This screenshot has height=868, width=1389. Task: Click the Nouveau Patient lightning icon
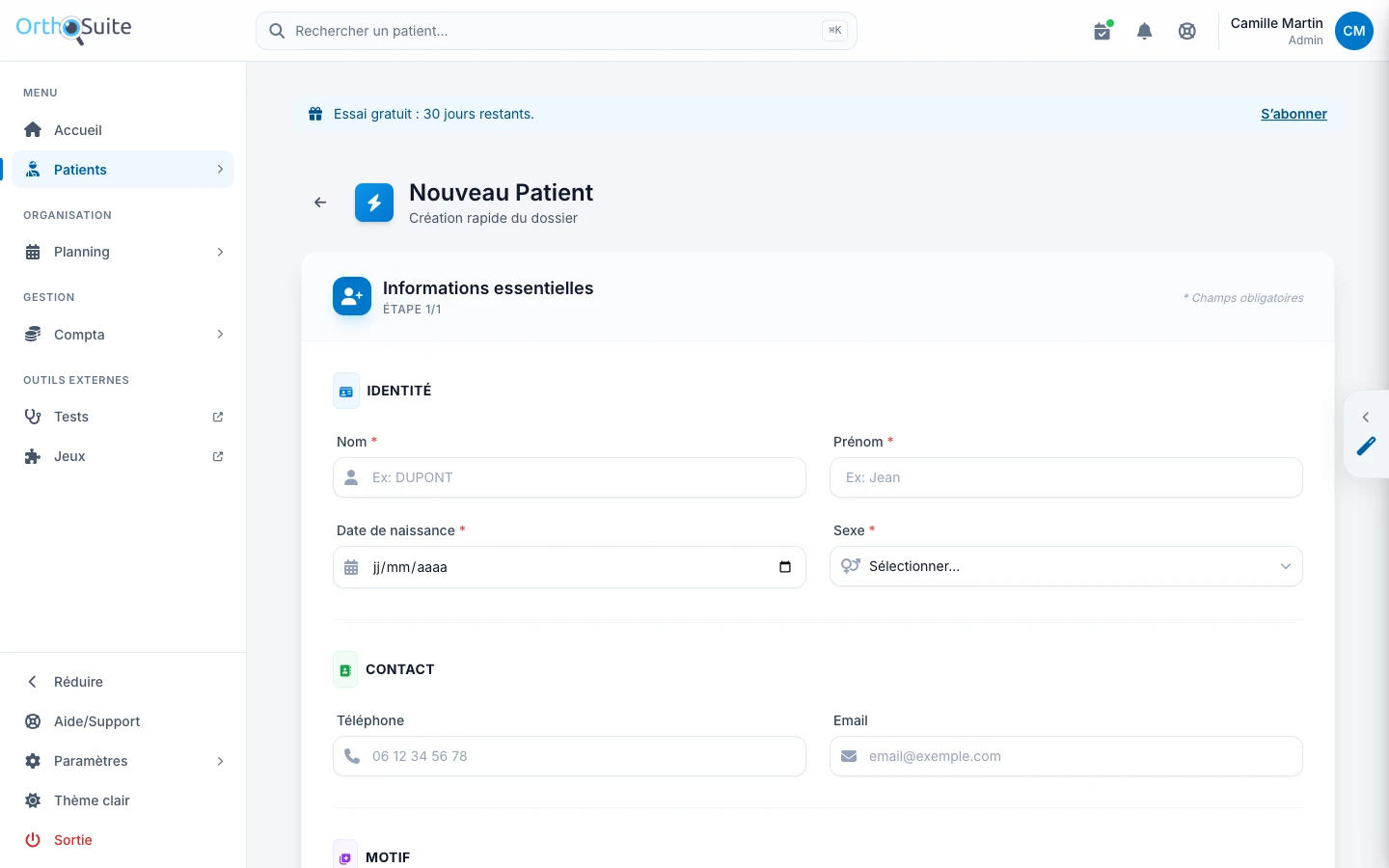[x=374, y=203]
